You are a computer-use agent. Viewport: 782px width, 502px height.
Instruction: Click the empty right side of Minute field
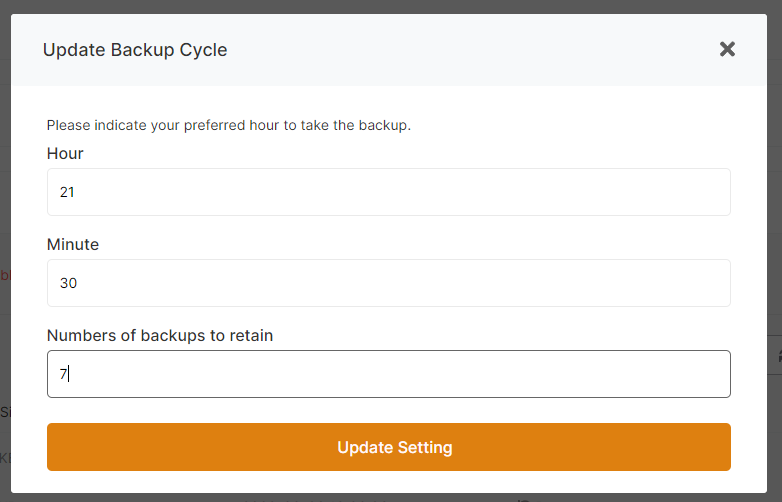point(600,283)
